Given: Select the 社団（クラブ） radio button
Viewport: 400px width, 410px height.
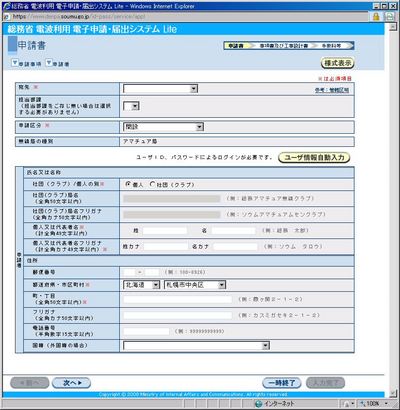Looking at the screenshot, I should (152, 184).
